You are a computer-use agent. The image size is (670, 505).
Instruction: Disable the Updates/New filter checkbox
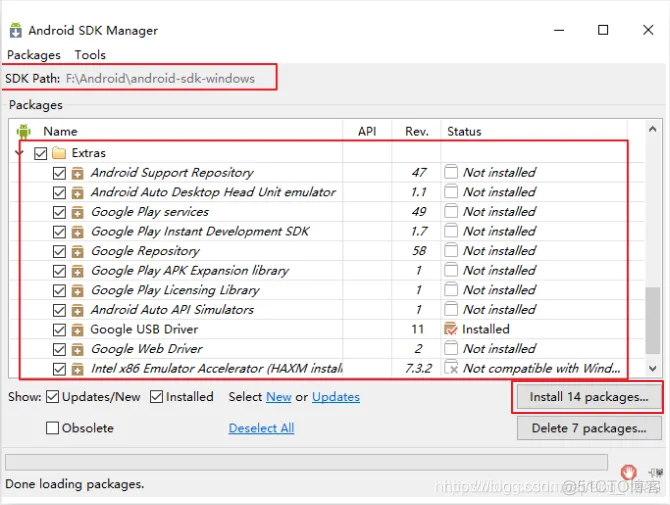tap(53, 397)
